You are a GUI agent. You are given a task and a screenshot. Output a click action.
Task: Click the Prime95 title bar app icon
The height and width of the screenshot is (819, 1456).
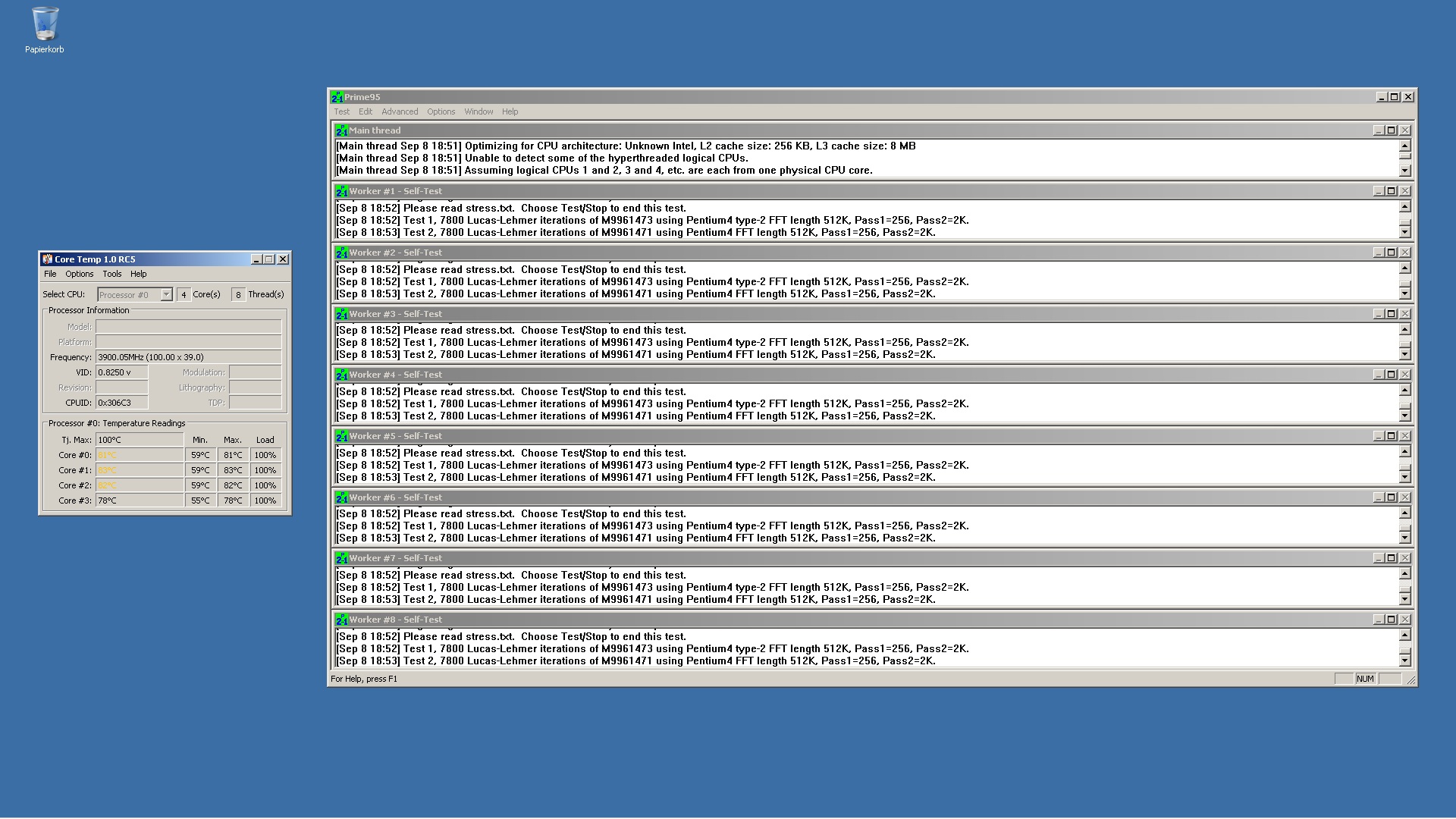click(x=337, y=97)
